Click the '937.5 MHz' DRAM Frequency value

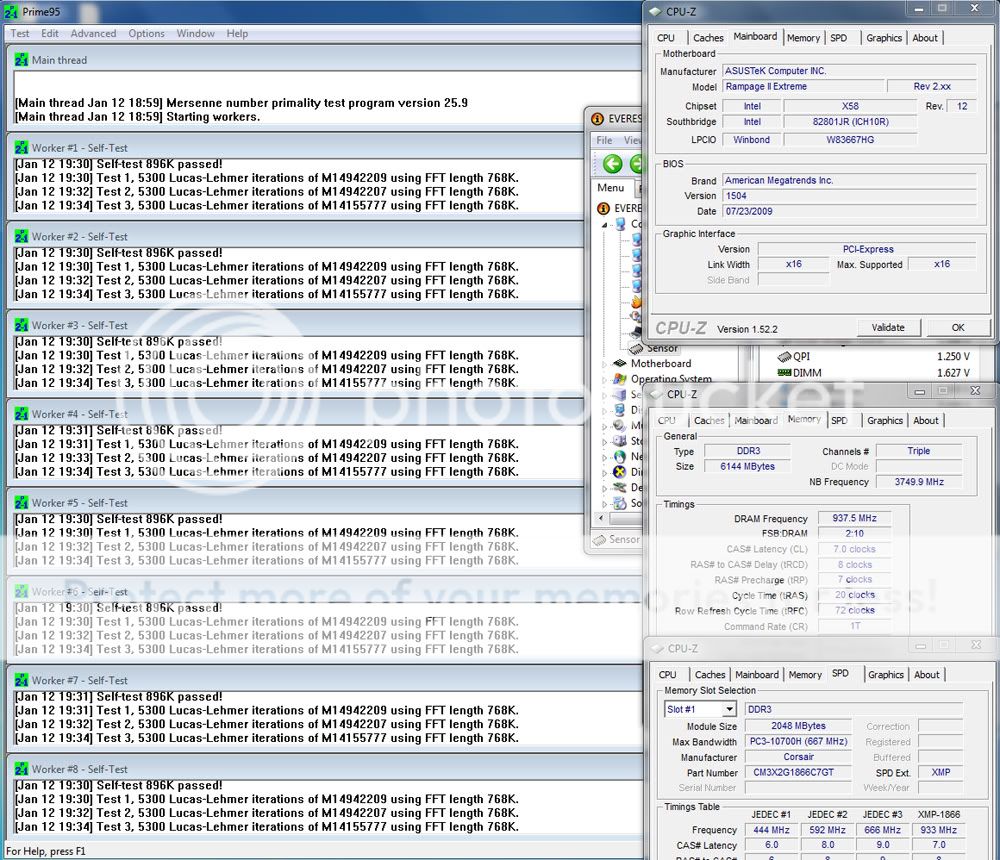click(x=855, y=519)
